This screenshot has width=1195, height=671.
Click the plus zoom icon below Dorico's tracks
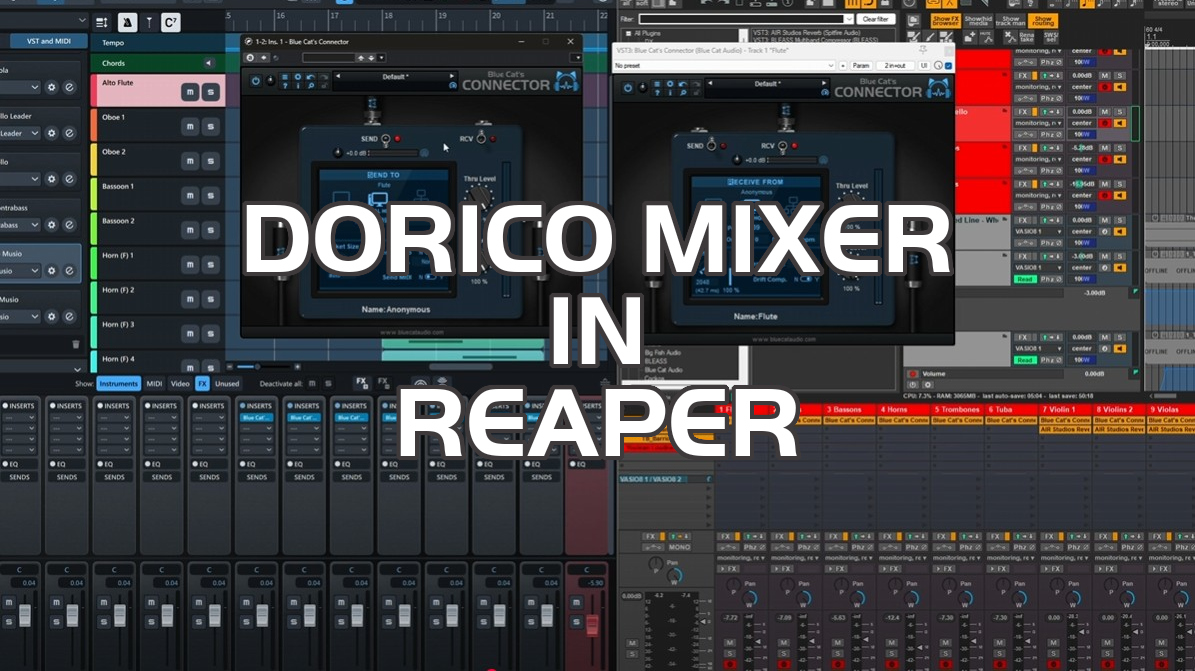[x=298, y=367]
